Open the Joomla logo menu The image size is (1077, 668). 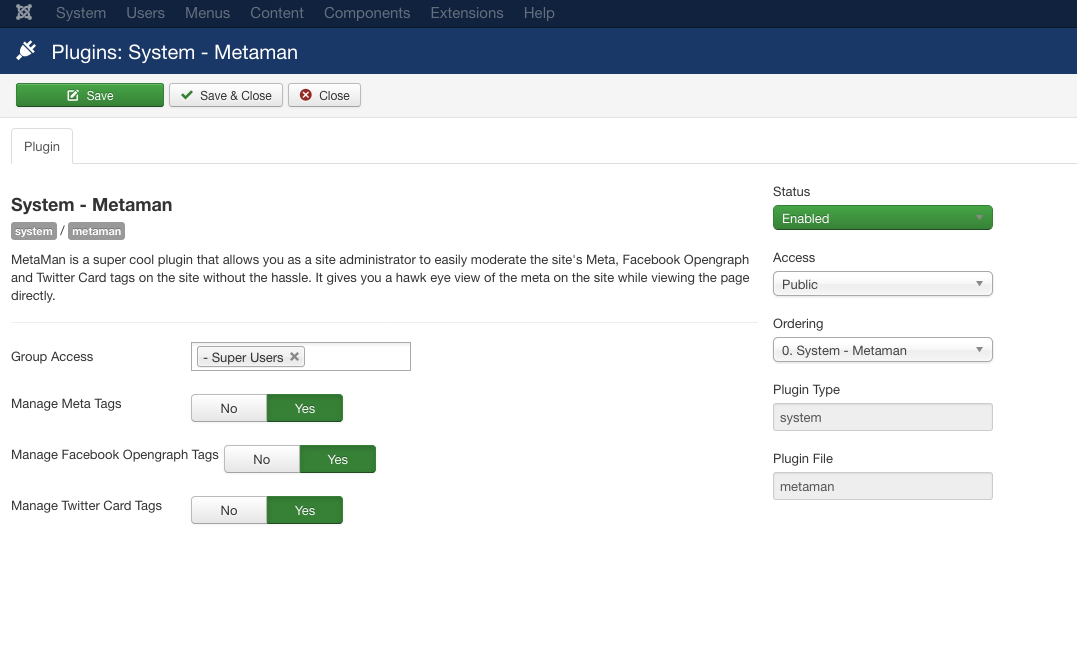tap(24, 12)
